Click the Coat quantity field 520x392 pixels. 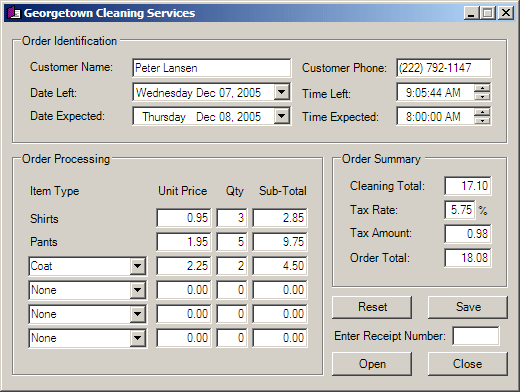point(232,266)
